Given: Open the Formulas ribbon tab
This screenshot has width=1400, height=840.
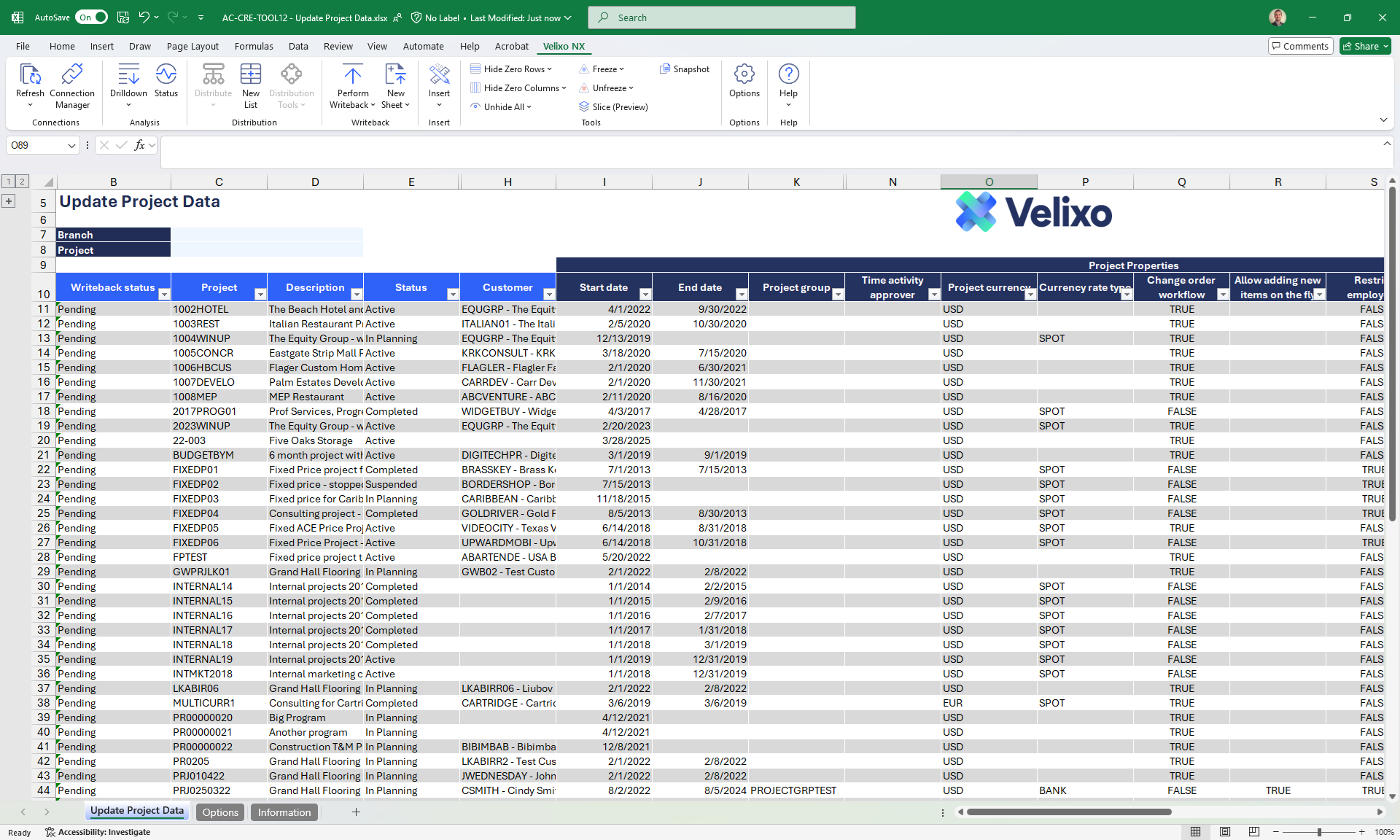Looking at the screenshot, I should point(254,46).
